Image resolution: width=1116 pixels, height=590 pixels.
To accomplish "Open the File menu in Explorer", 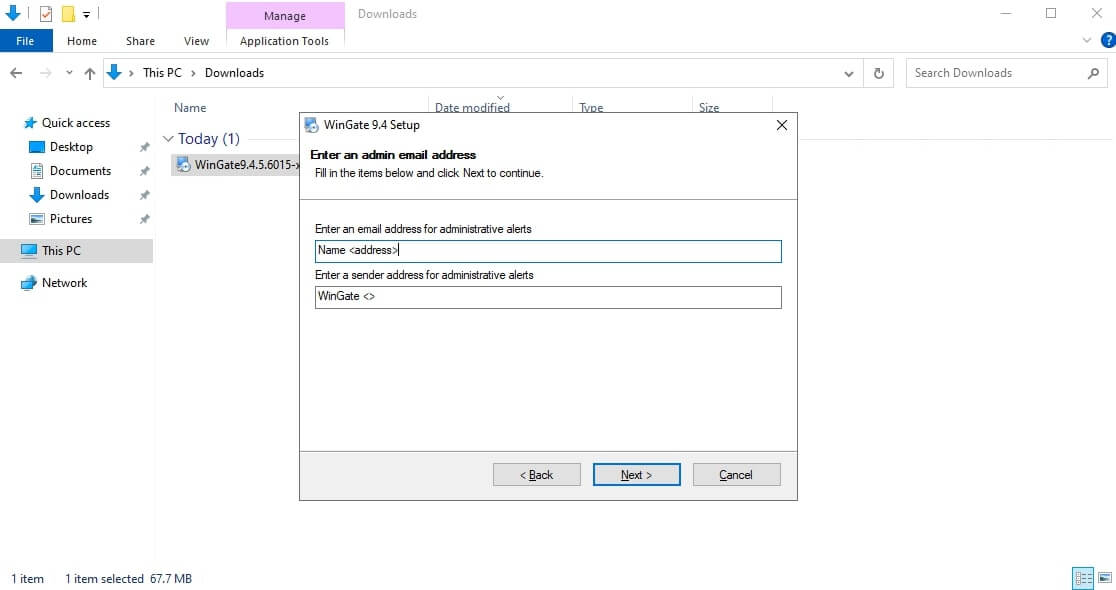I will pyautogui.click(x=26, y=41).
